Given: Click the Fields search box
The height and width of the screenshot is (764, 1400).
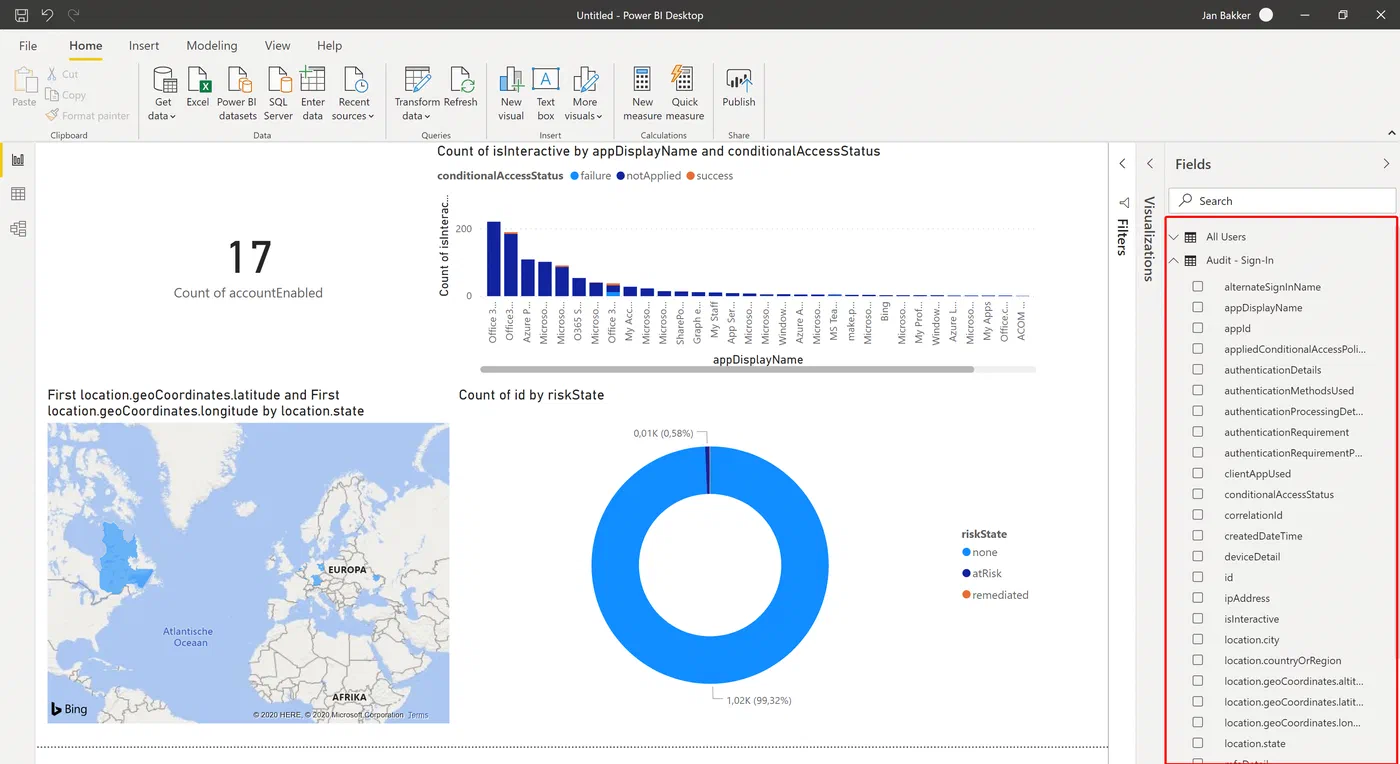Looking at the screenshot, I should pos(1282,200).
